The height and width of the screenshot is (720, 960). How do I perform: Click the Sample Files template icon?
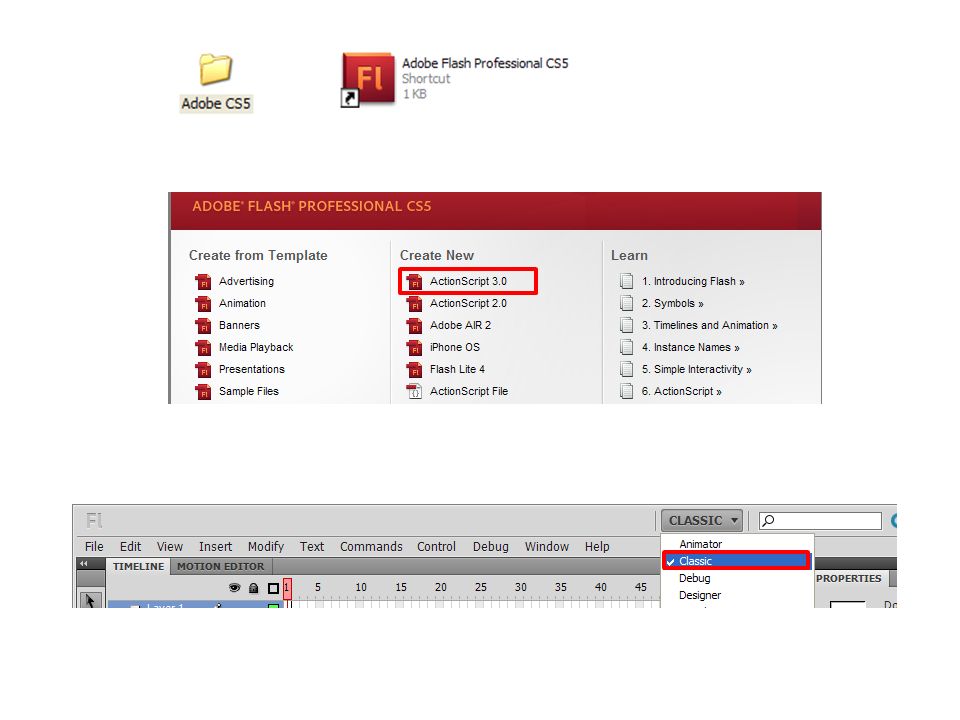(x=203, y=392)
